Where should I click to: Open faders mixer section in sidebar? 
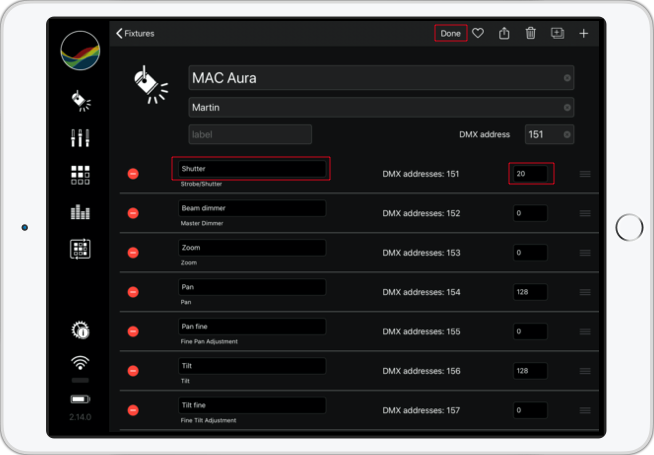click(x=80, y=138)
